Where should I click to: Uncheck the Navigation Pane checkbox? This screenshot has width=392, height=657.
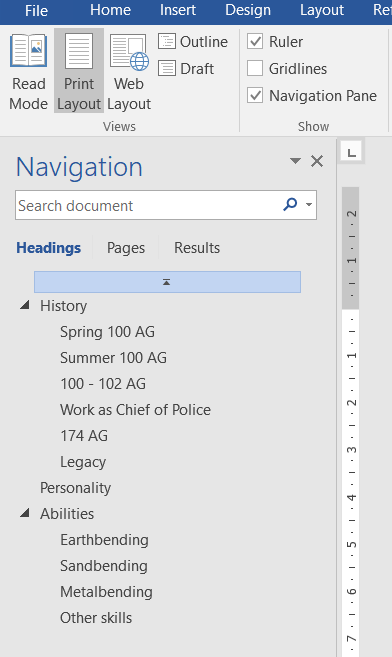(x=255, y=96)
